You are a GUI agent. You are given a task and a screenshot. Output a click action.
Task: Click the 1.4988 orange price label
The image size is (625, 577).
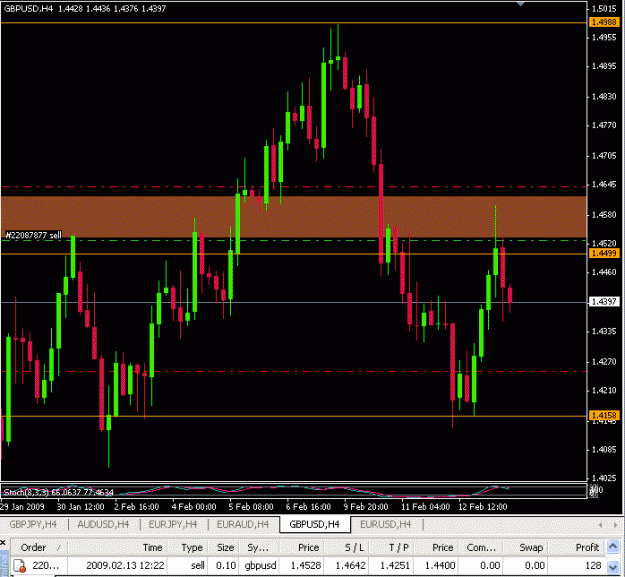[604, 22]
